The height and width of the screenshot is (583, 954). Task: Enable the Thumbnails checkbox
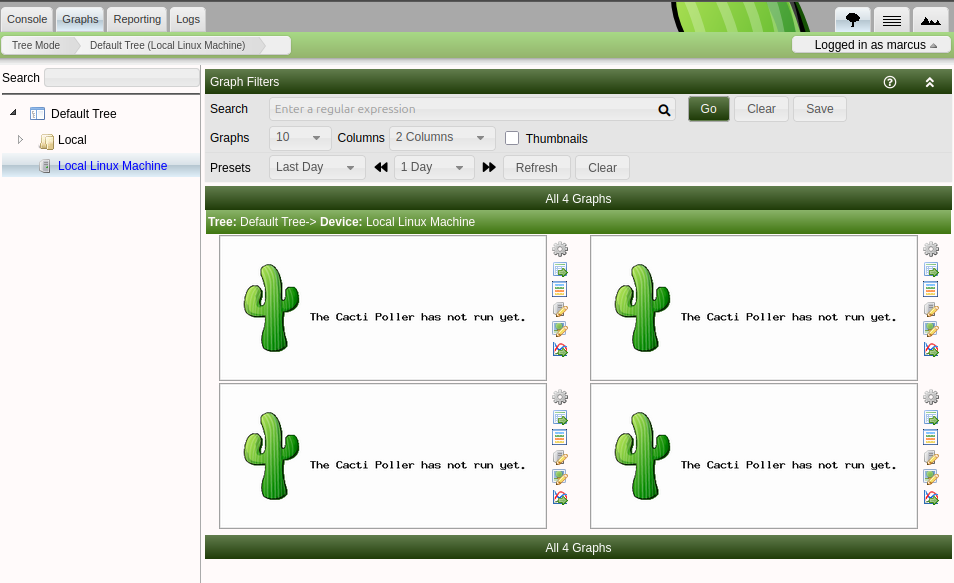pyautogui.click(x=512, y=138)
